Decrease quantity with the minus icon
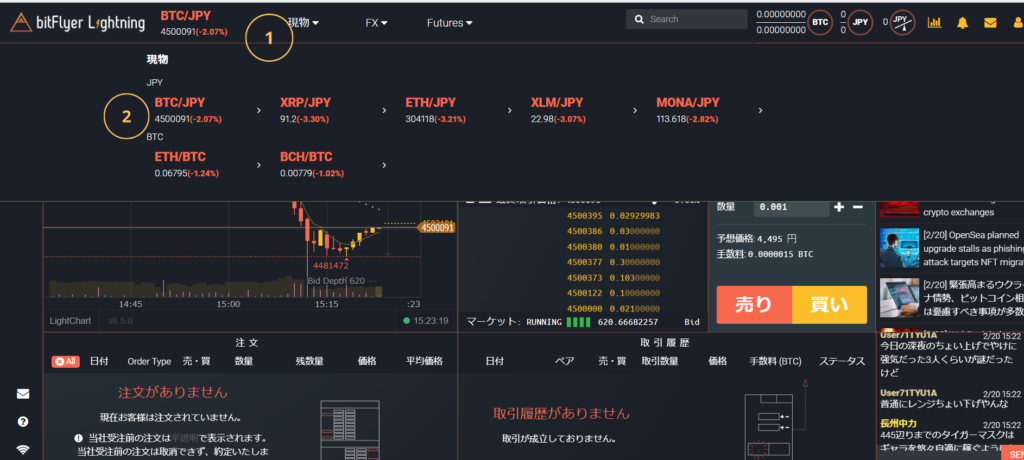Viewport: 1024px width, 460px height. pos(858,207)
